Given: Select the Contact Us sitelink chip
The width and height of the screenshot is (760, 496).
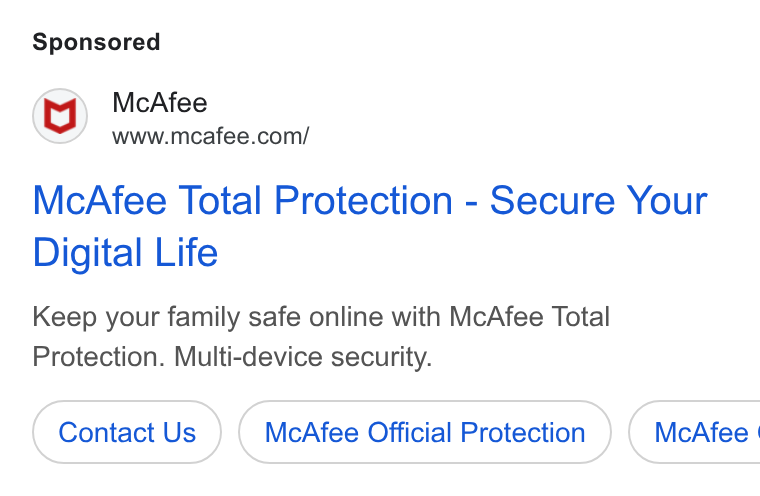Looking at the screenshot, I should click(127, 432).
